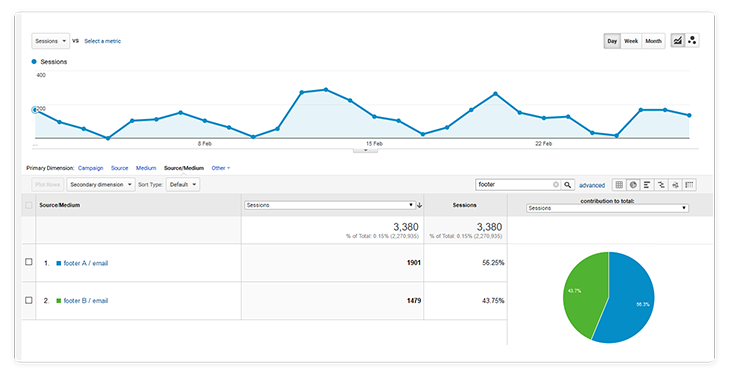Viewport: 730px width, 380px height.
Task: Click the 22 Feb axis label
Action: tap(543, 143)
